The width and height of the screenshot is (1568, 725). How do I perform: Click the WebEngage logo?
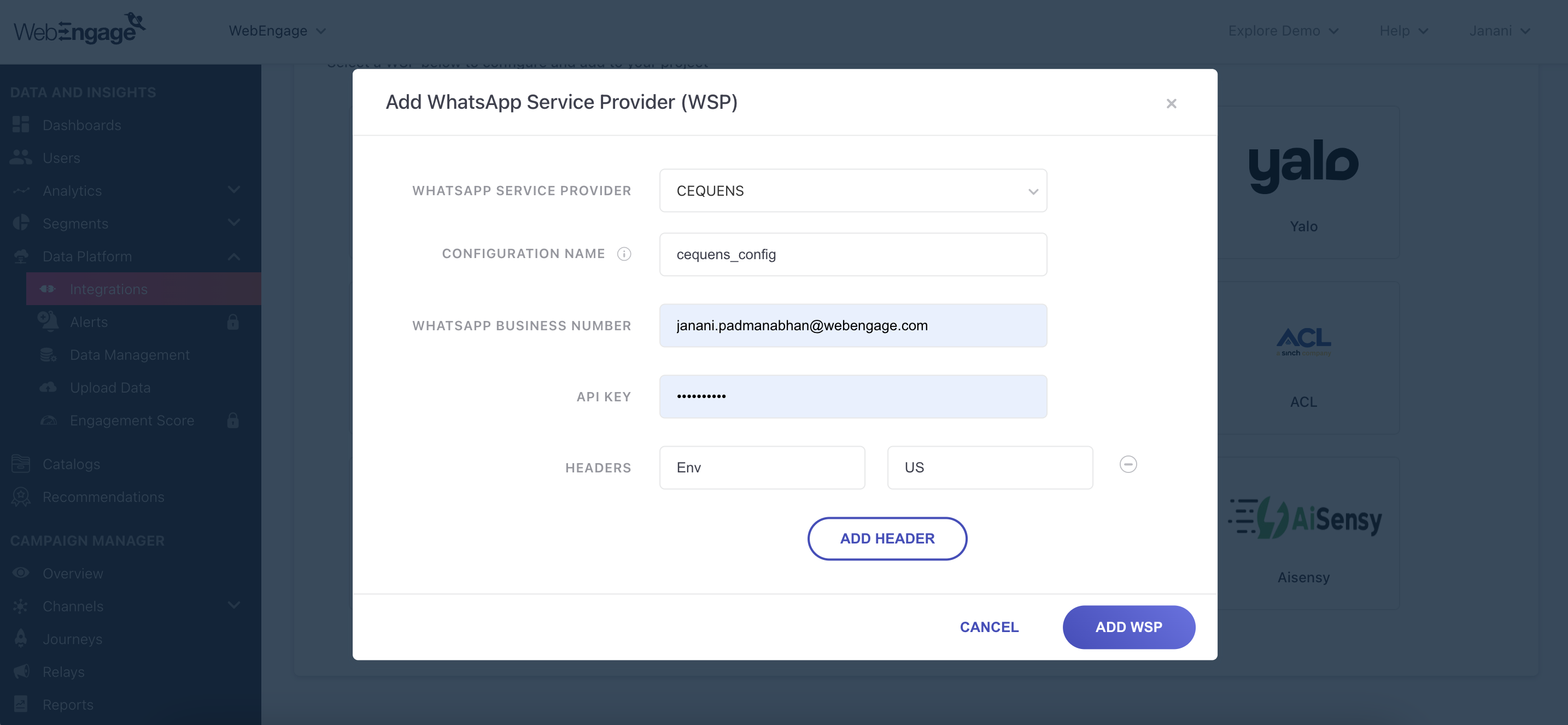pos(79,28)
